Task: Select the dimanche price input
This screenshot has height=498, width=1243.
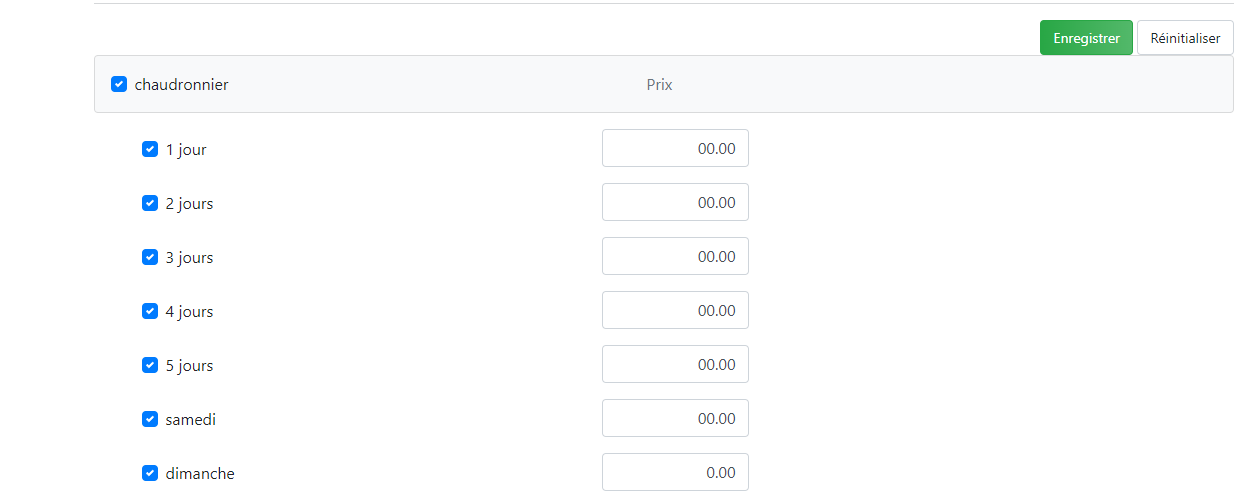Action: [x=675, y=472]
